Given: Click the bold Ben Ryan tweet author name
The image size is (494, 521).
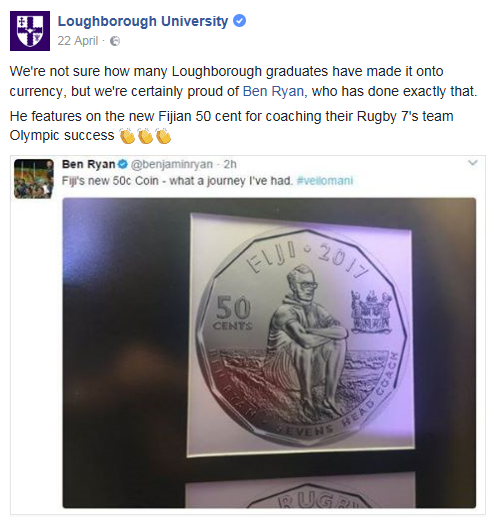Looking at the screenshot, I should click(88, 164).
